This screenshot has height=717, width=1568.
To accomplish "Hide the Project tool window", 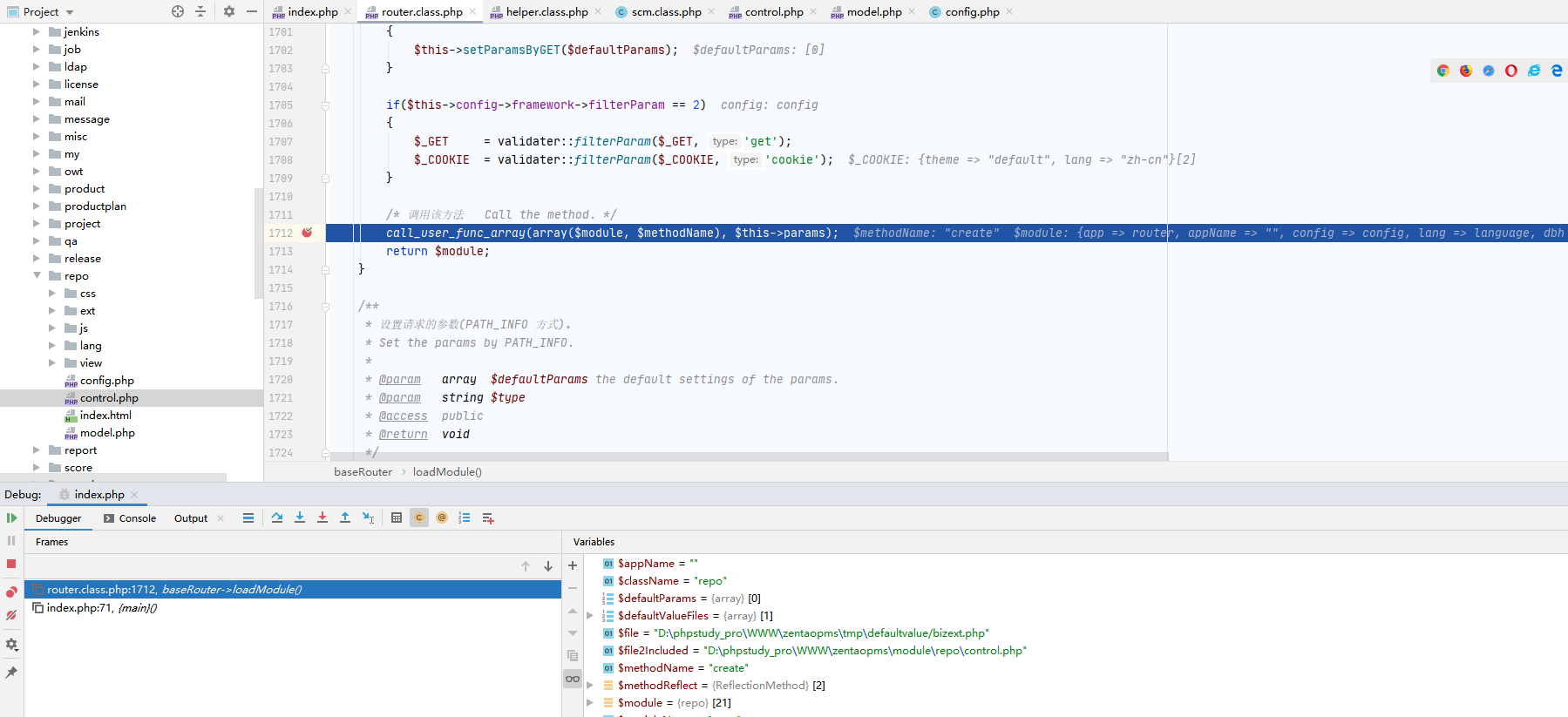I will pos(252,11).
